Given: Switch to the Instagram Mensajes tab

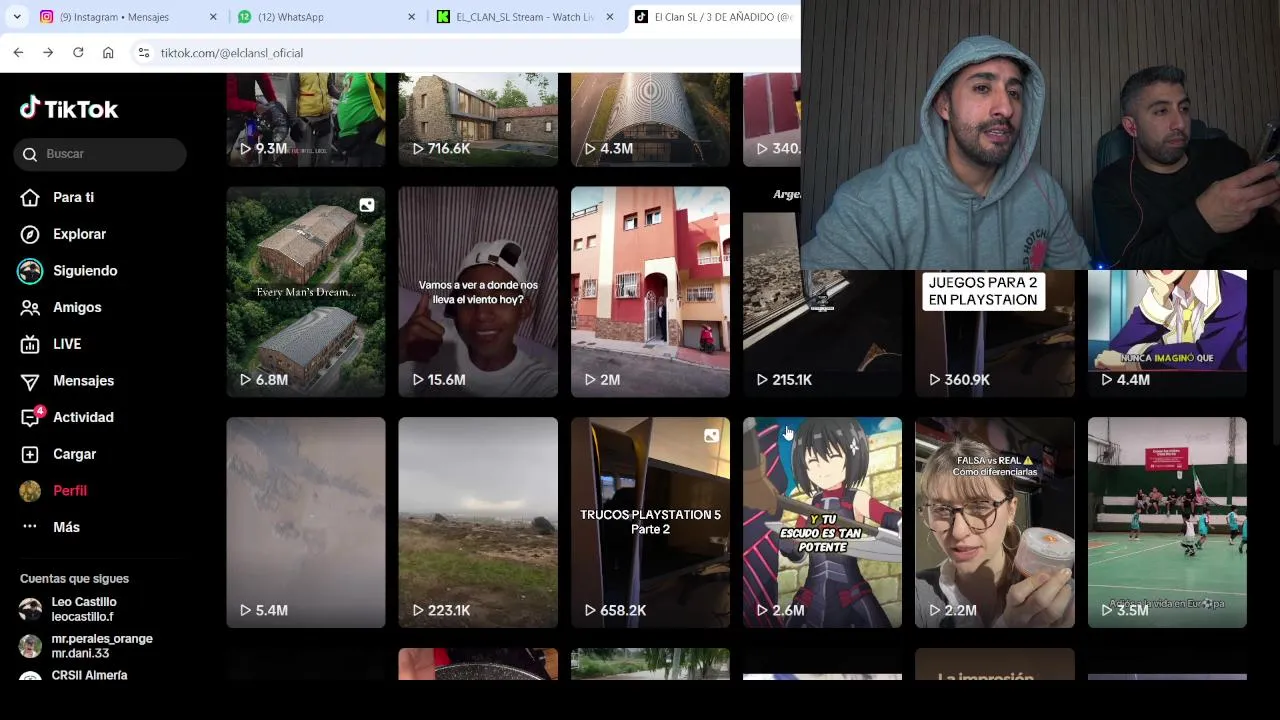Looking at the screenshot, I should [128, 17].
